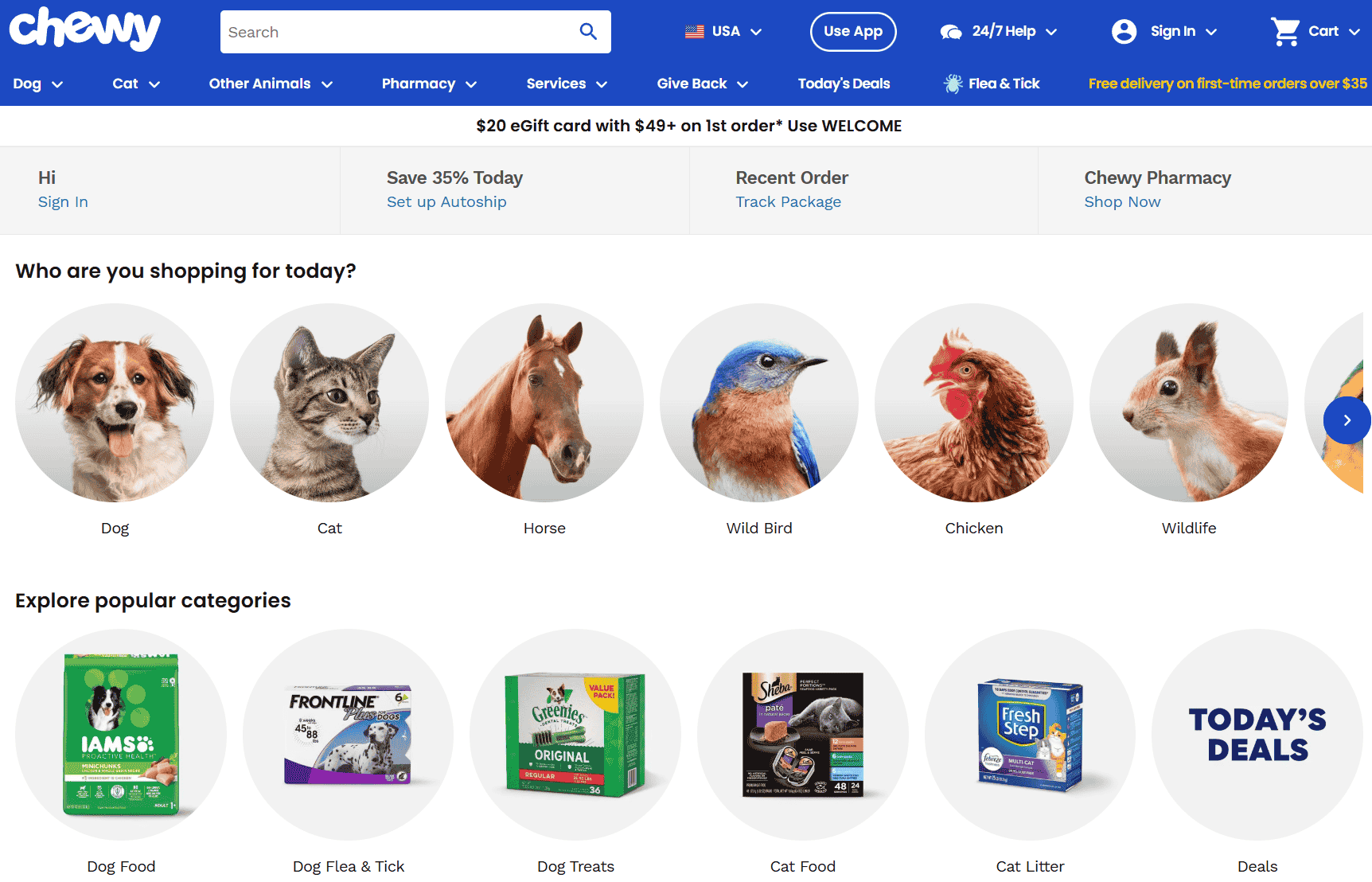Open the Pharmacy dropdown menu
Viewport: 1372px width, 882px height.
428,83
